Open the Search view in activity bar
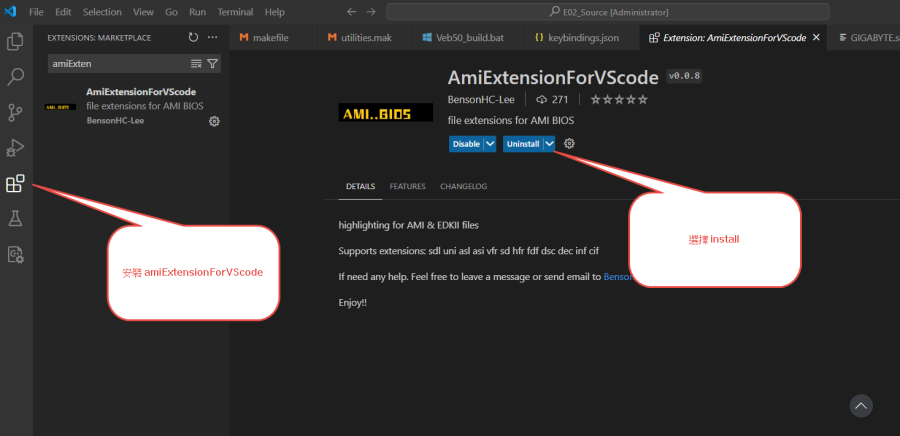 coord(16,77)
